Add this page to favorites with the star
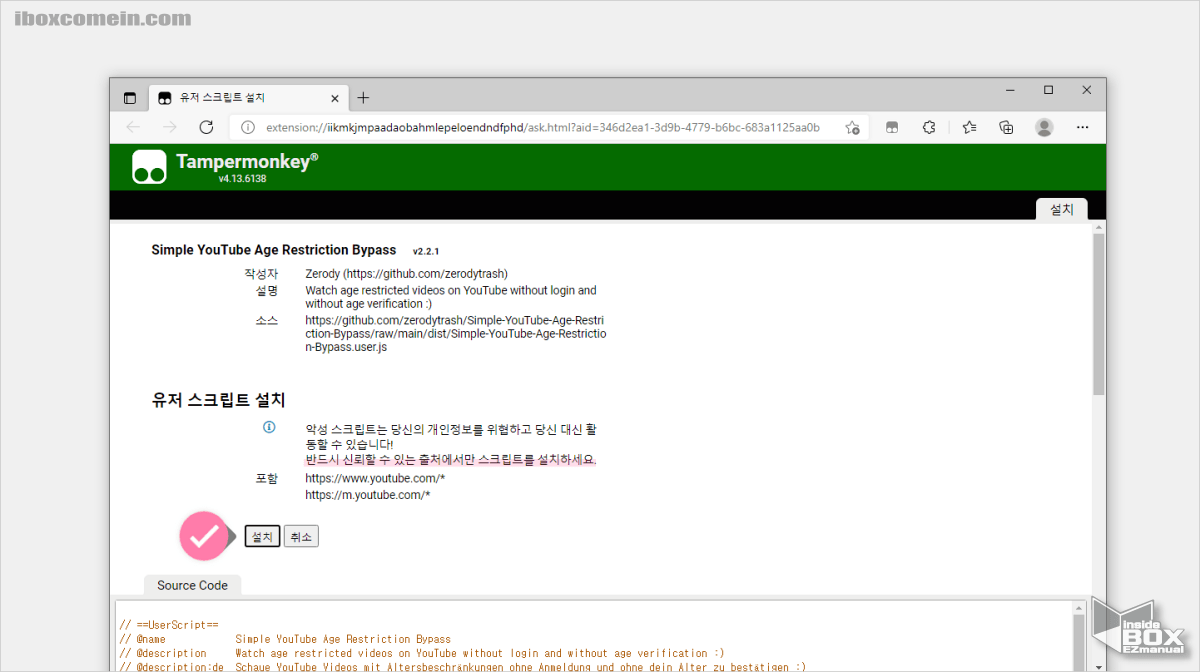Screen dimensions: 1200x672 point(853,127)
